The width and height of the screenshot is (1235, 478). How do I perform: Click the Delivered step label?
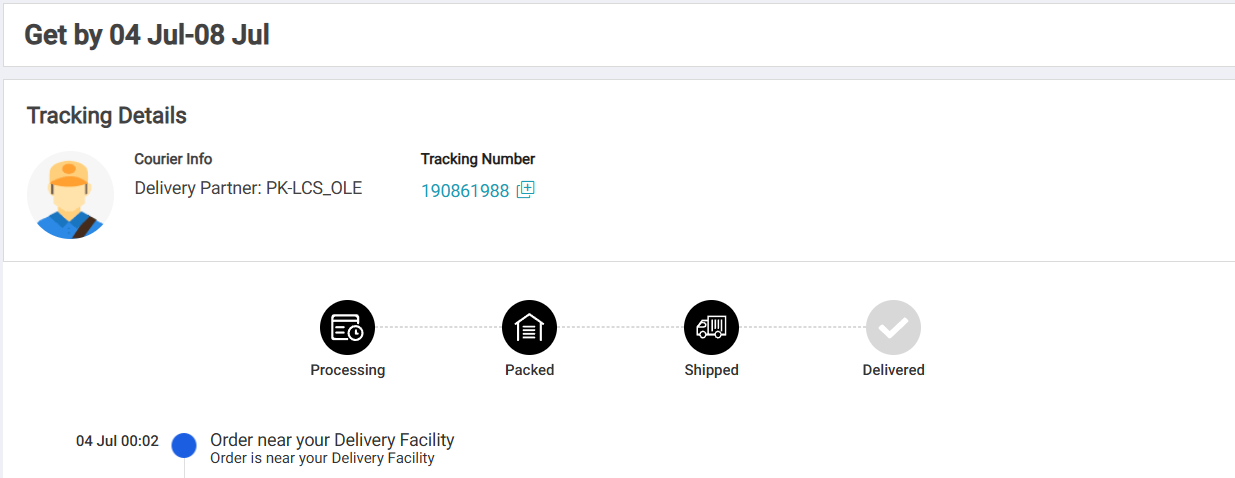pos(893,370)
